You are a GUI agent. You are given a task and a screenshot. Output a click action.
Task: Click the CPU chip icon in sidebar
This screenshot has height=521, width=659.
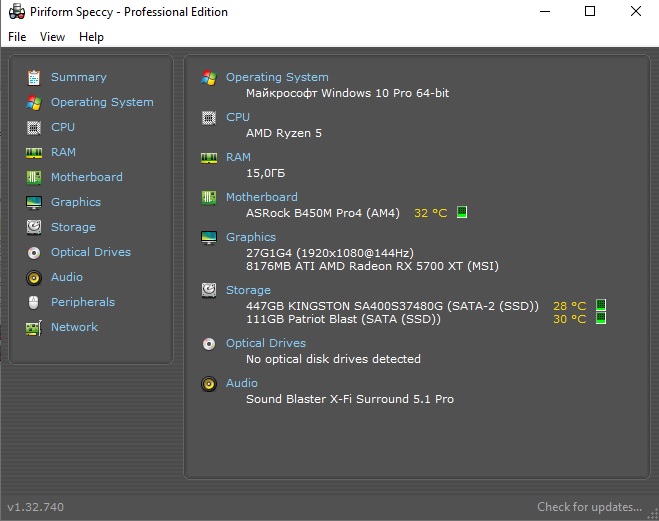point(34,127)
